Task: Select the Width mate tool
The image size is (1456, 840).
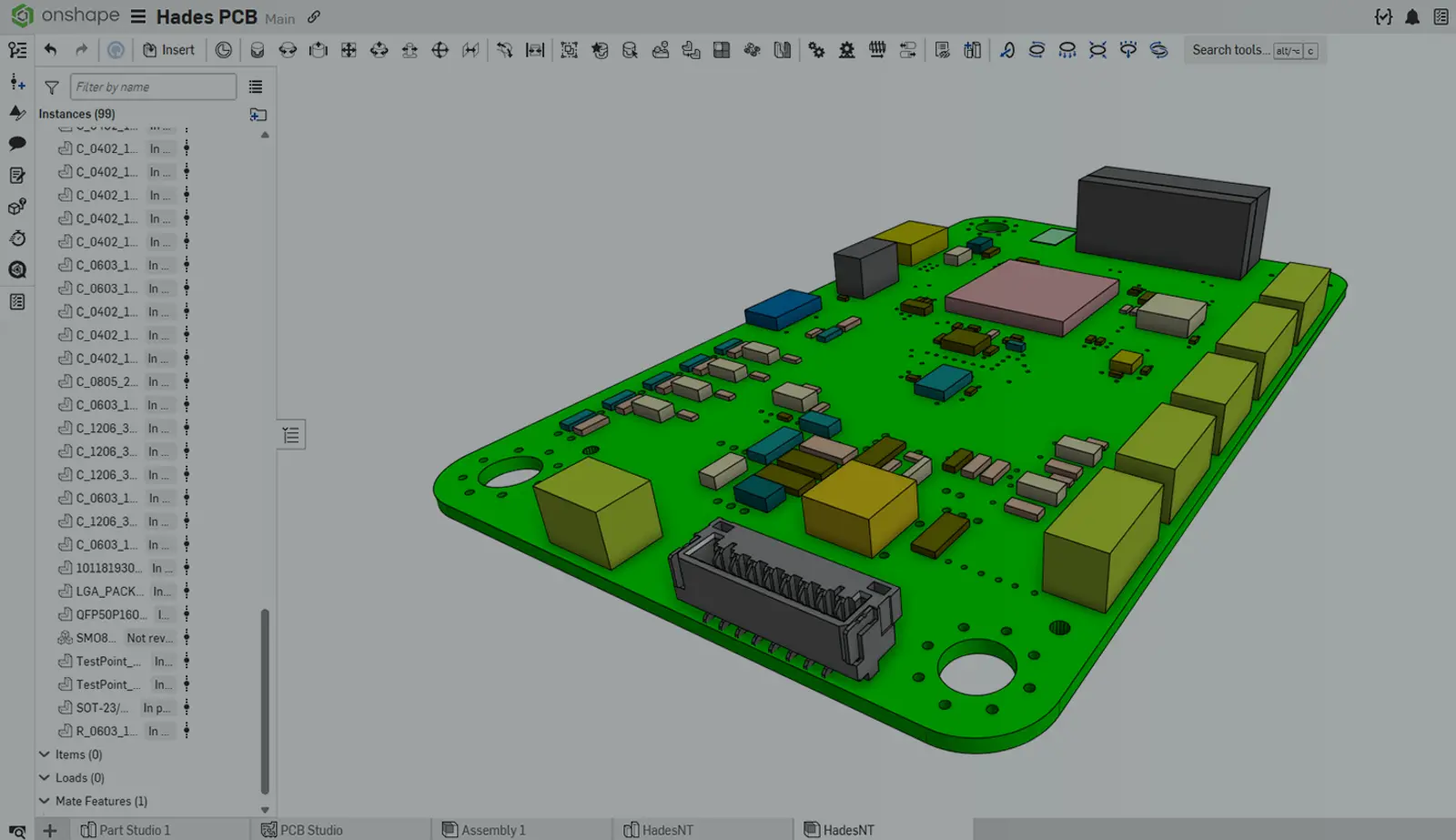Action: tap(535, 50)
